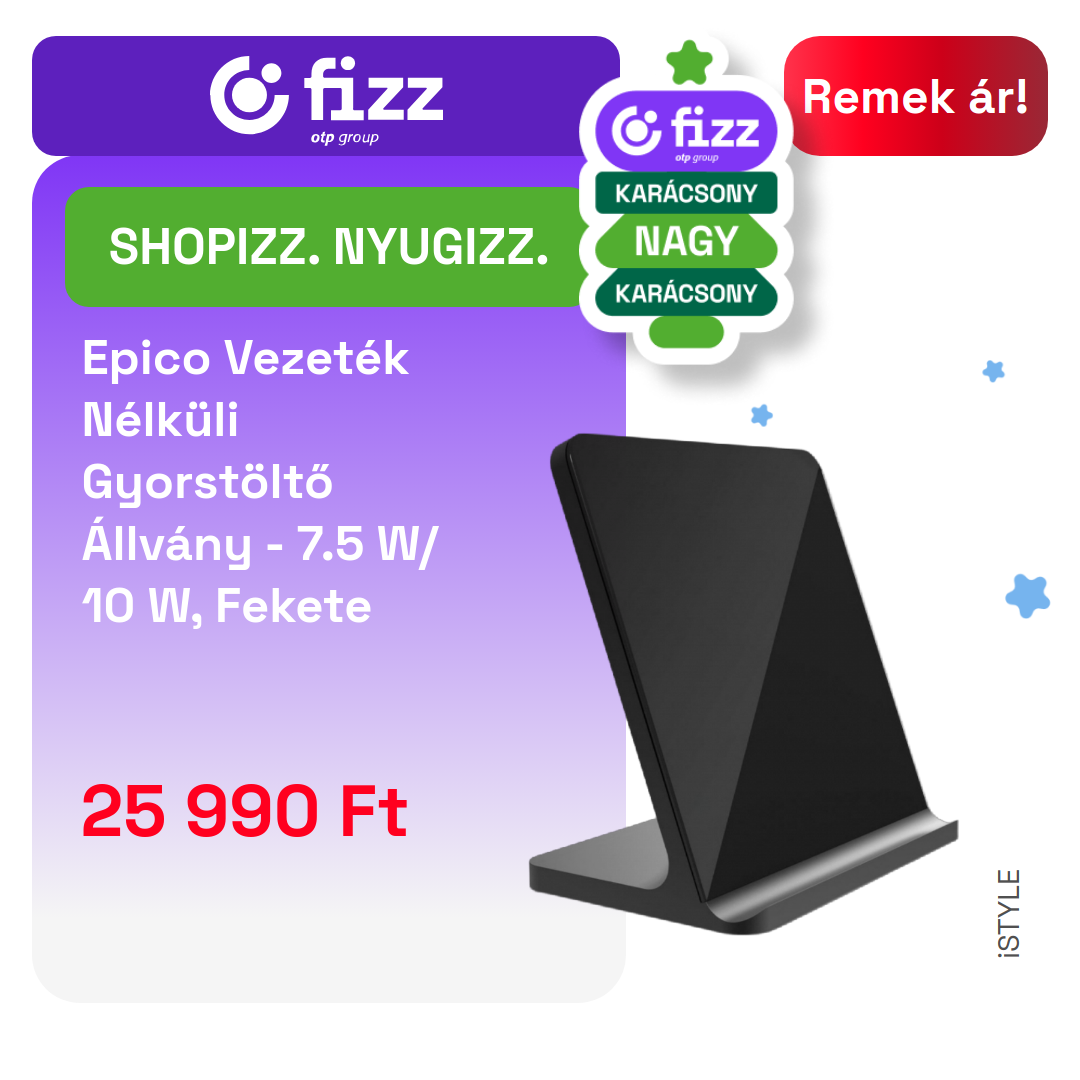
Task: Click the green tree trunk base shape
Action: click(686, 332)
